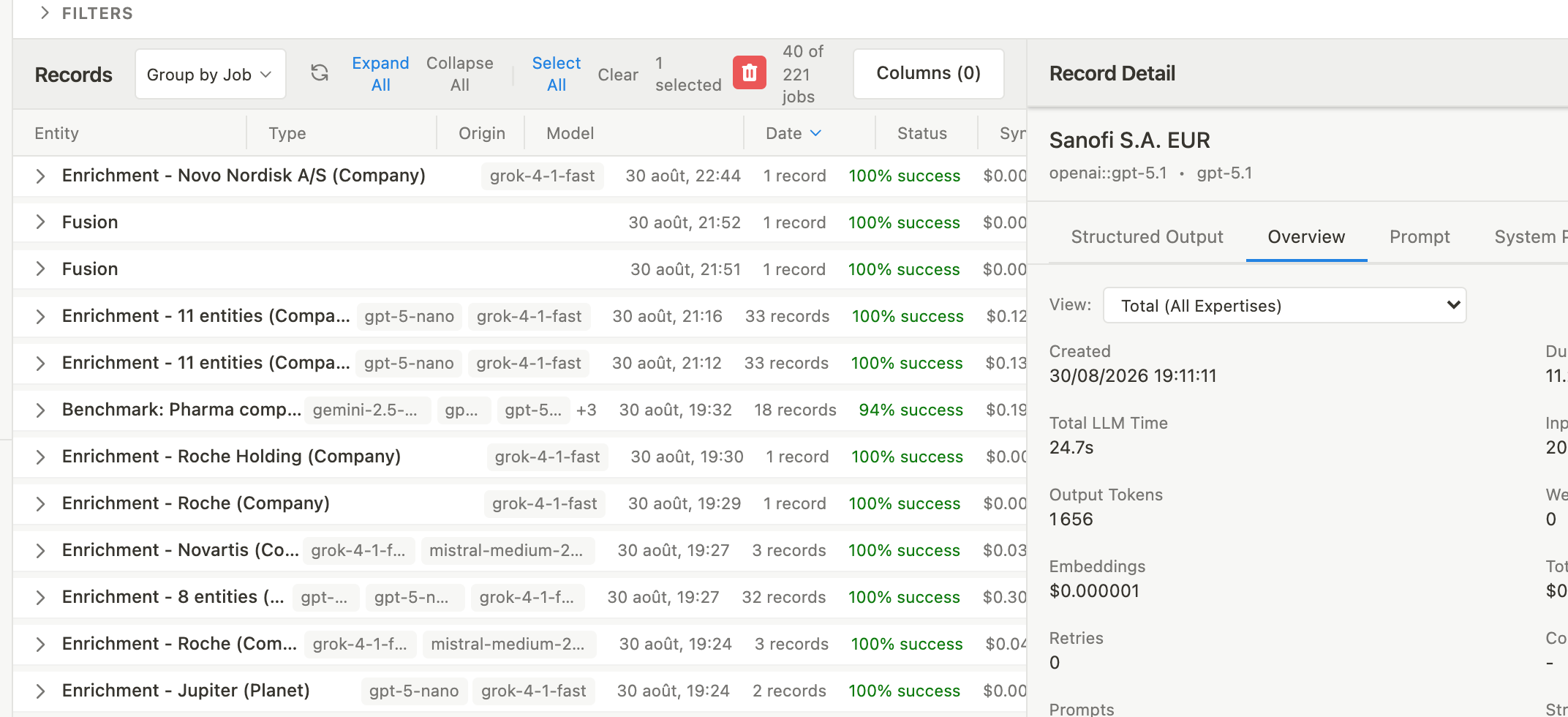Expand the Fusion row dated 21:51
The width and height of the screenshot is (1568, 717).
[41, 269]
